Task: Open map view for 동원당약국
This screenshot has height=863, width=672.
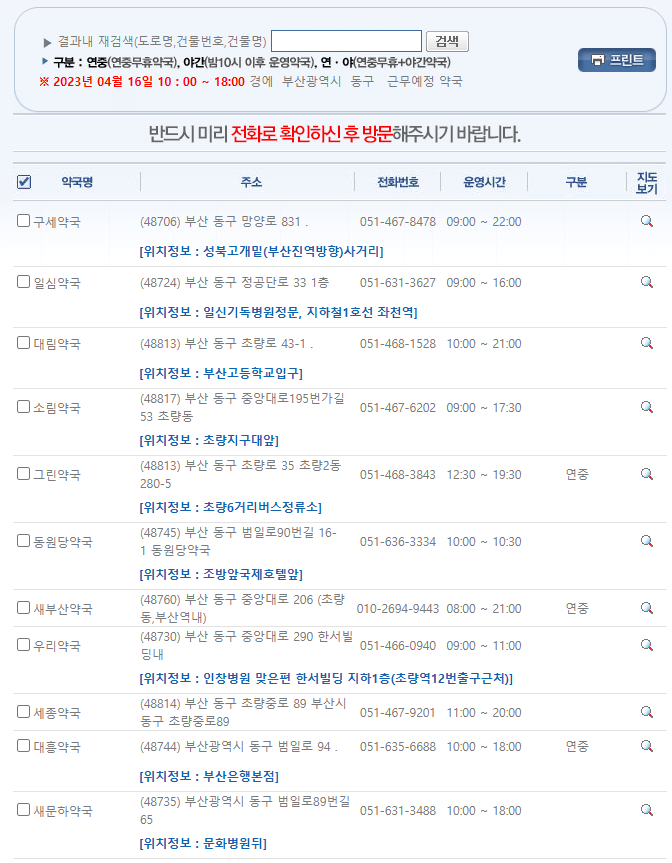Action: point(647,542)
